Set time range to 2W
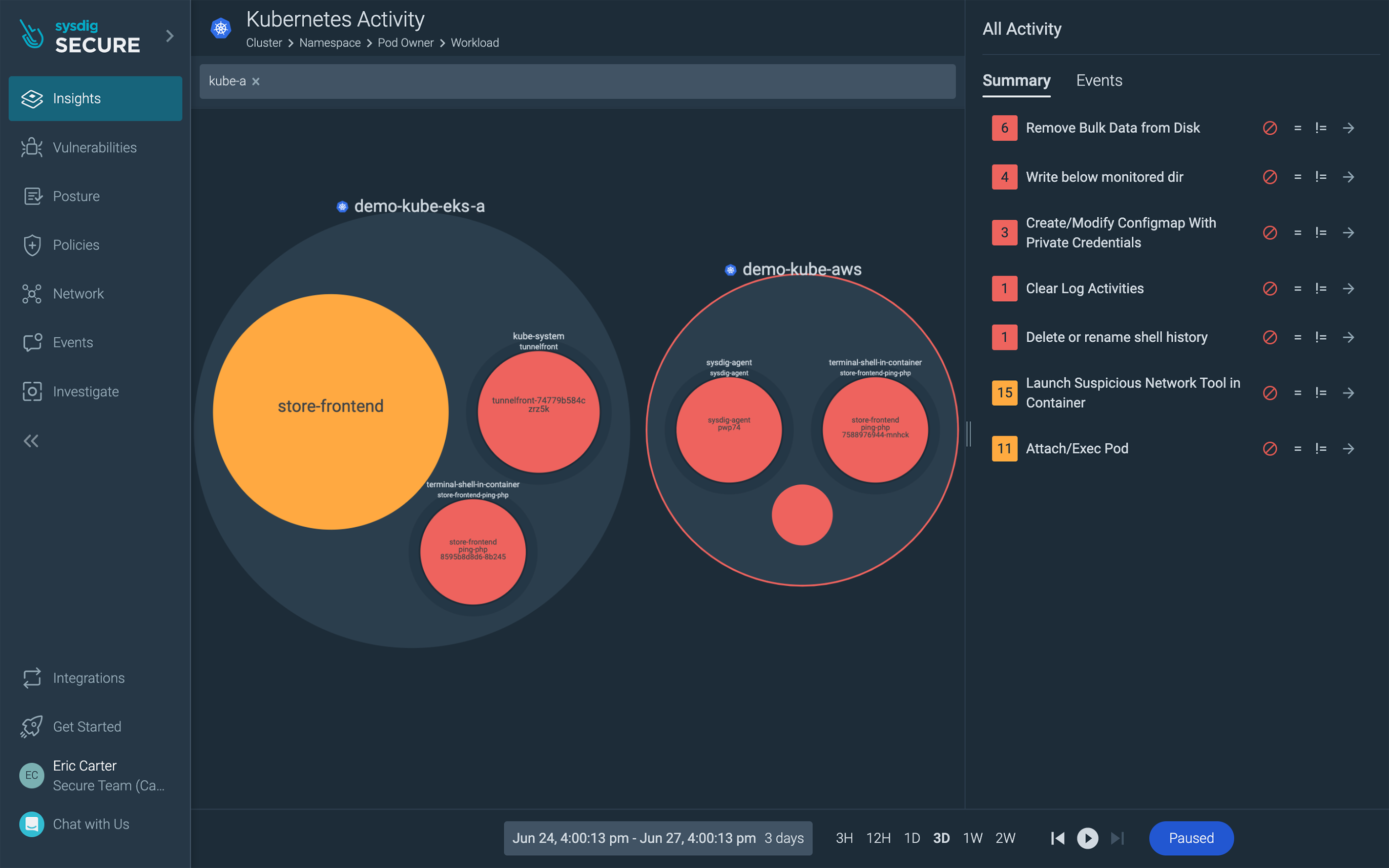This screenshot has height=868, width=1389. click(1006, 838)
